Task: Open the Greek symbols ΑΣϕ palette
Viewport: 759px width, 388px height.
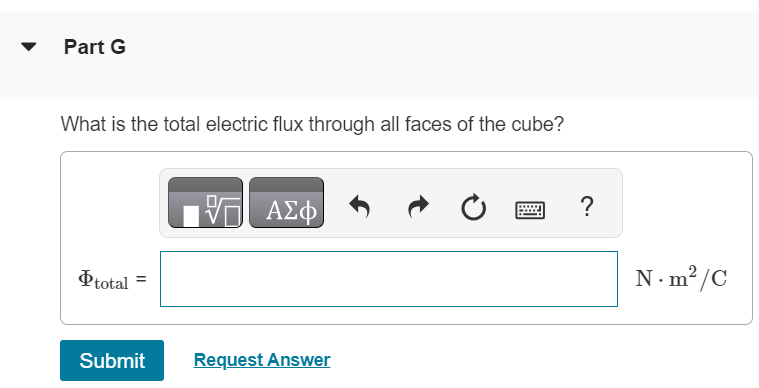Action: [287, 203]
